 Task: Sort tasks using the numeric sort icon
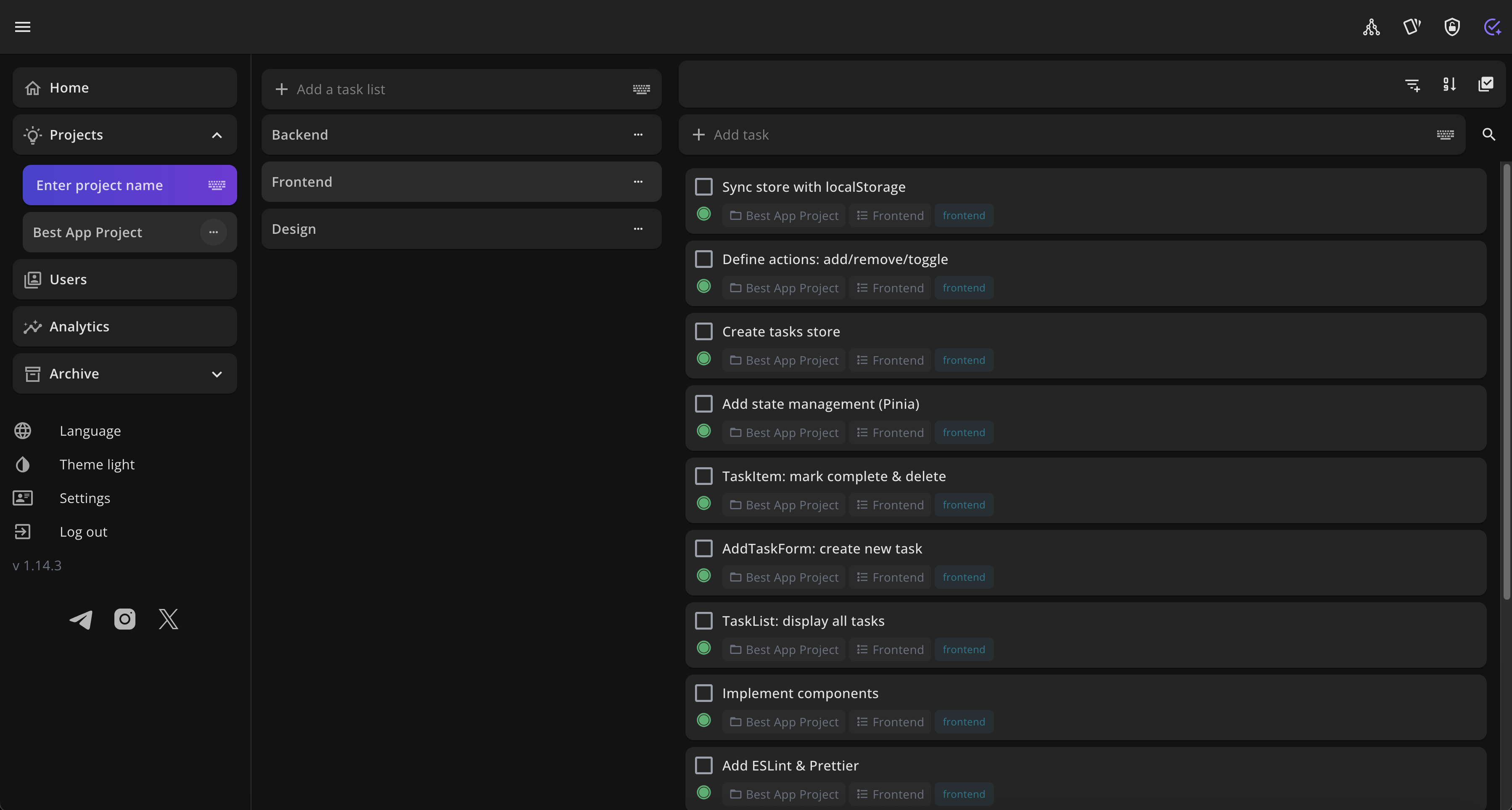tap(1449, 85)
